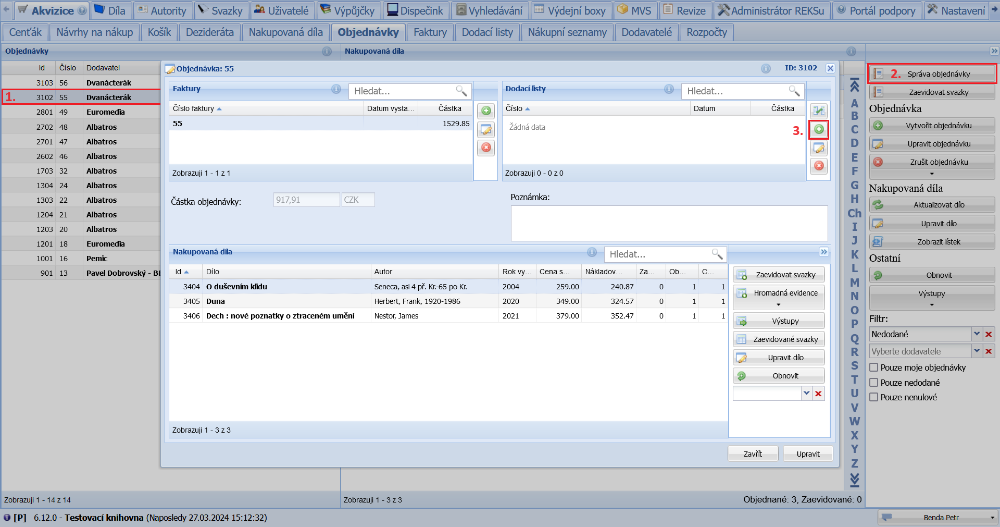1000x527 pixels.
Task: Clear the Nedodané filter with red X
Action: [x=989, y=334]
